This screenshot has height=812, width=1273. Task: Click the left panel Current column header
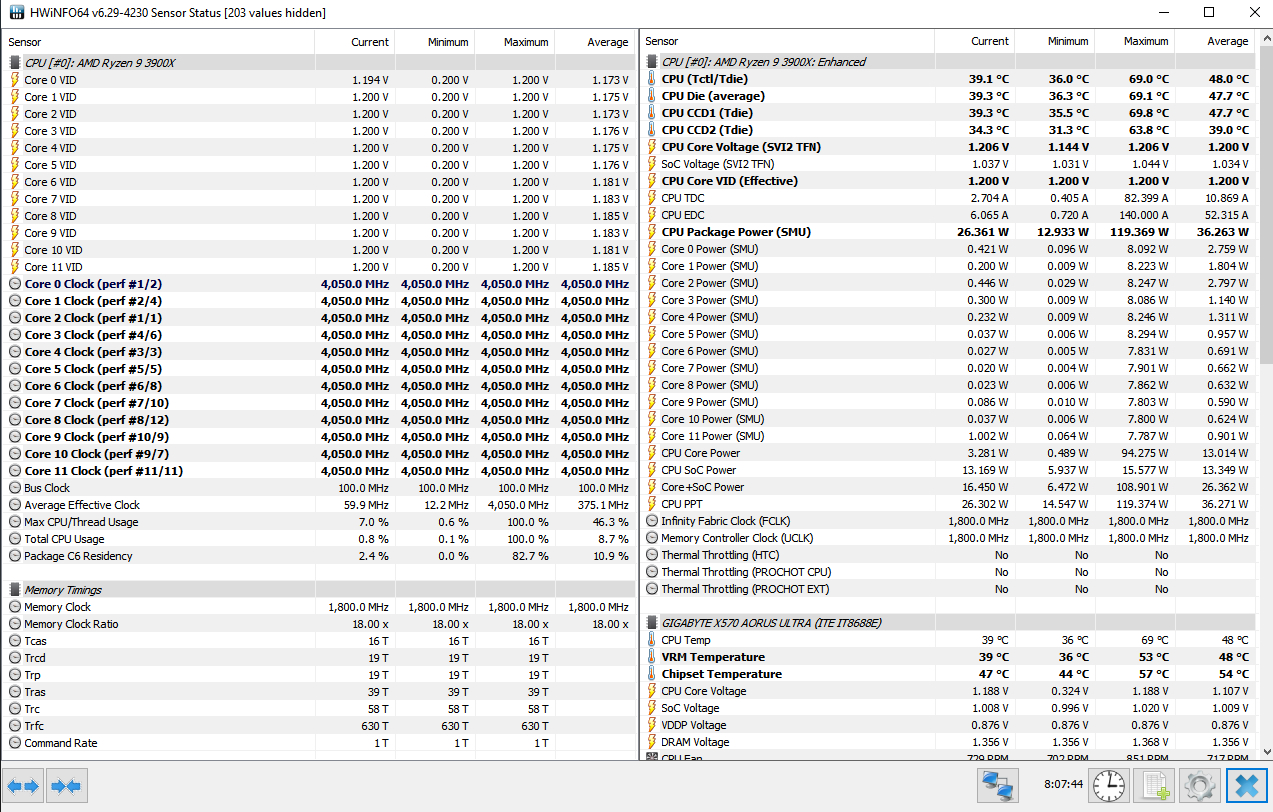[355, 42]
